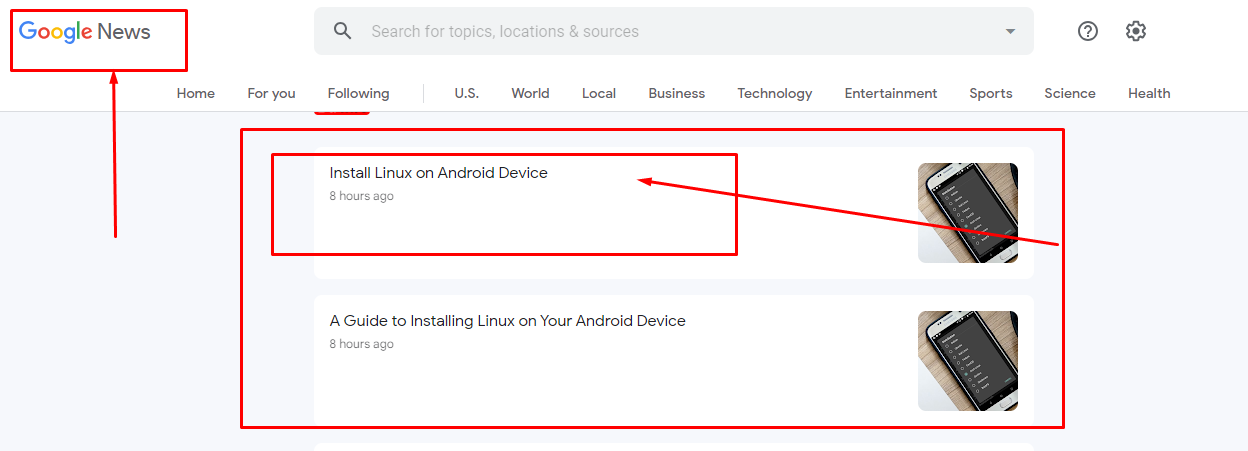Select the Entertainment section
The width and height of the screenshot is (1248, 451).
point(891,93)
